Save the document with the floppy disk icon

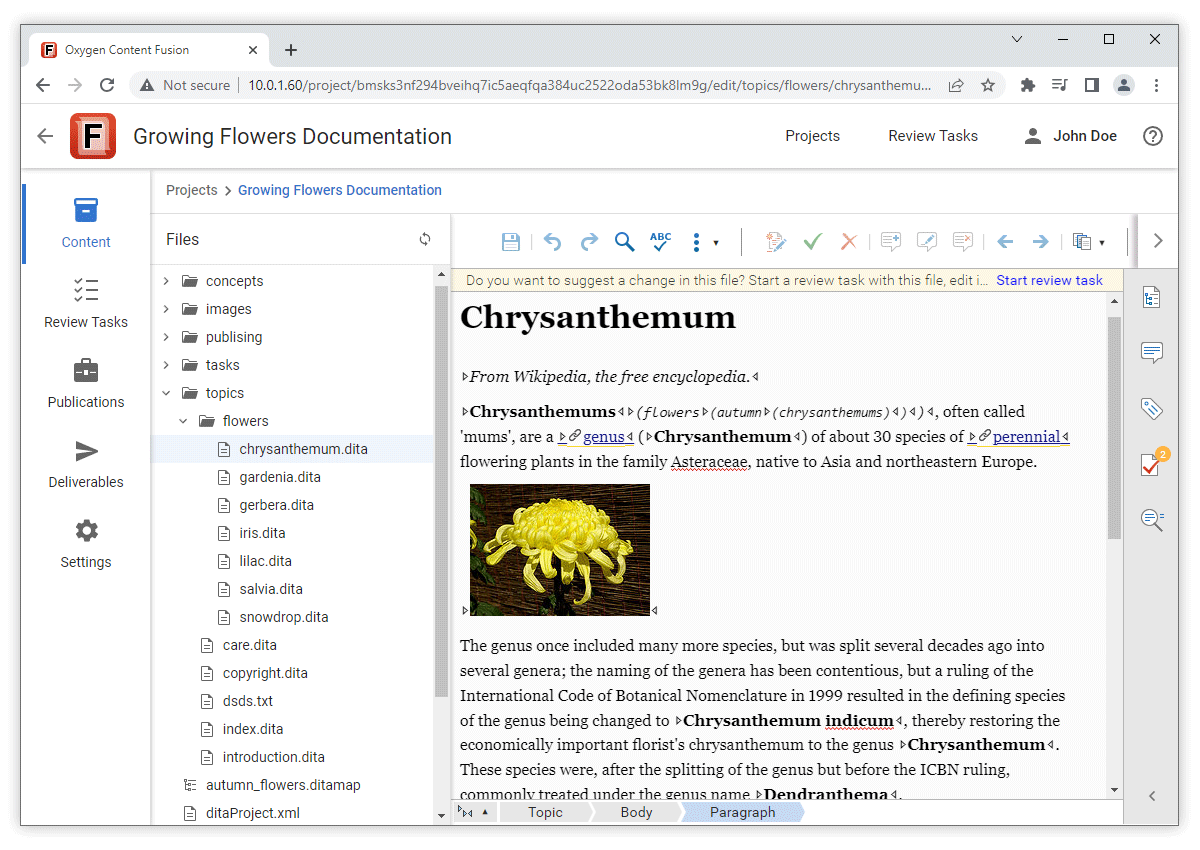click(510, 241)
